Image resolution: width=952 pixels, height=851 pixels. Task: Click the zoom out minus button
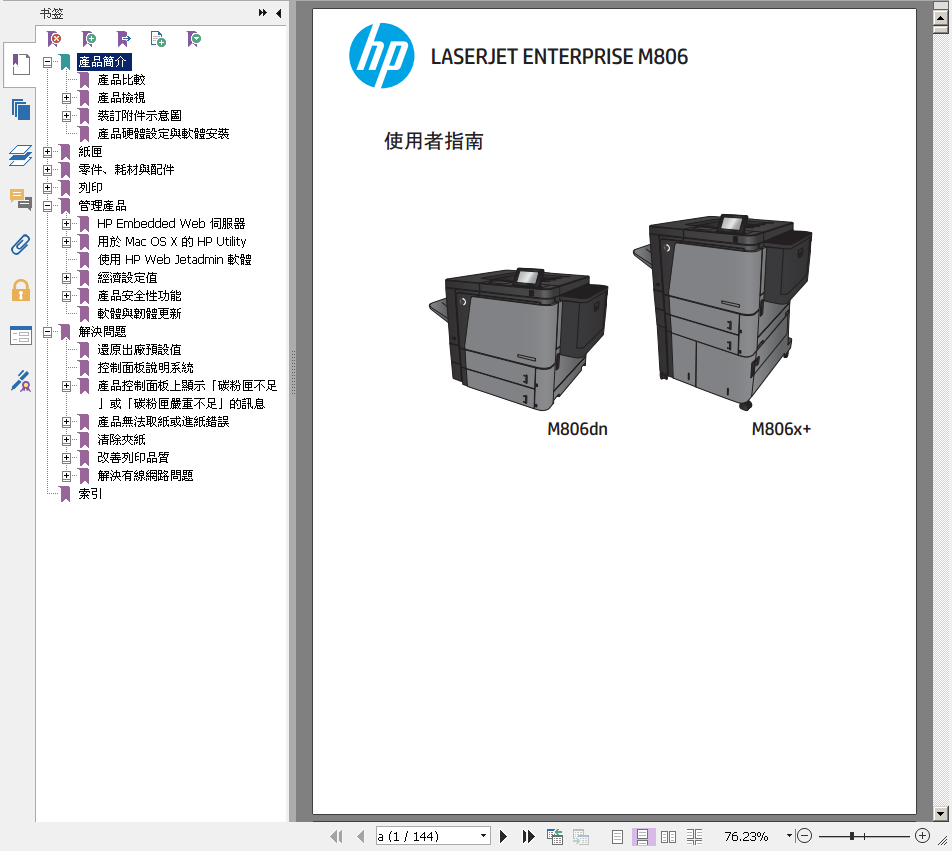(x=804, y=836)
